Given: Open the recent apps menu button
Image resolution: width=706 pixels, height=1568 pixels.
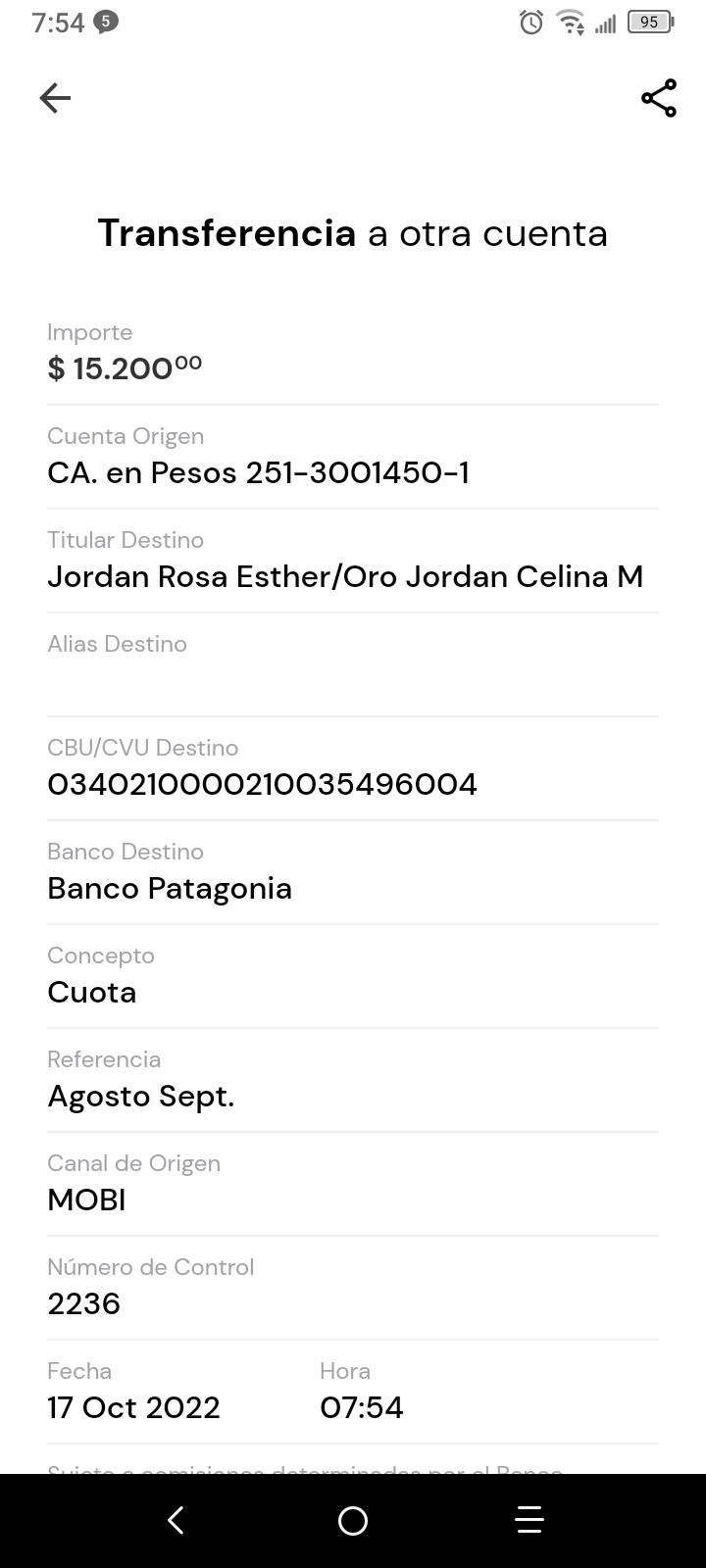Looking at the screenshot, I should tap(529, 1520).
